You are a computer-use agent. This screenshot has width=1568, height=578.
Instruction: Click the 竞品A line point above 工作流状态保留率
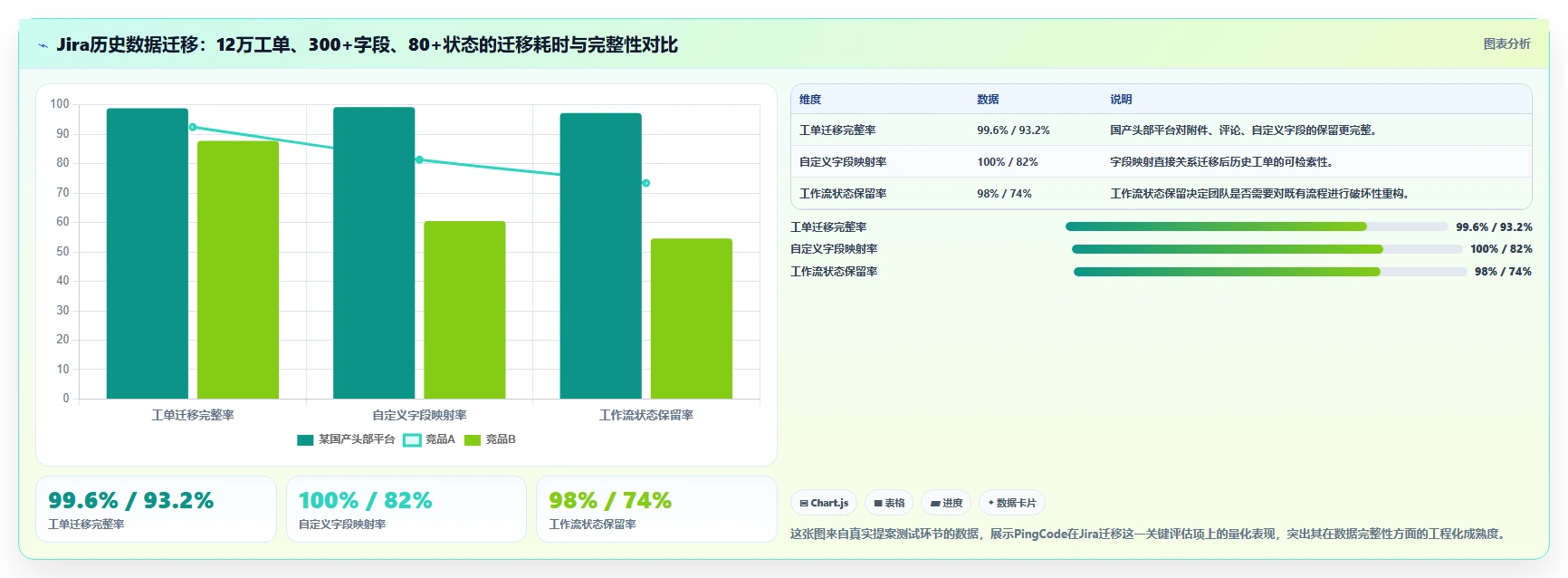[645, 183]
